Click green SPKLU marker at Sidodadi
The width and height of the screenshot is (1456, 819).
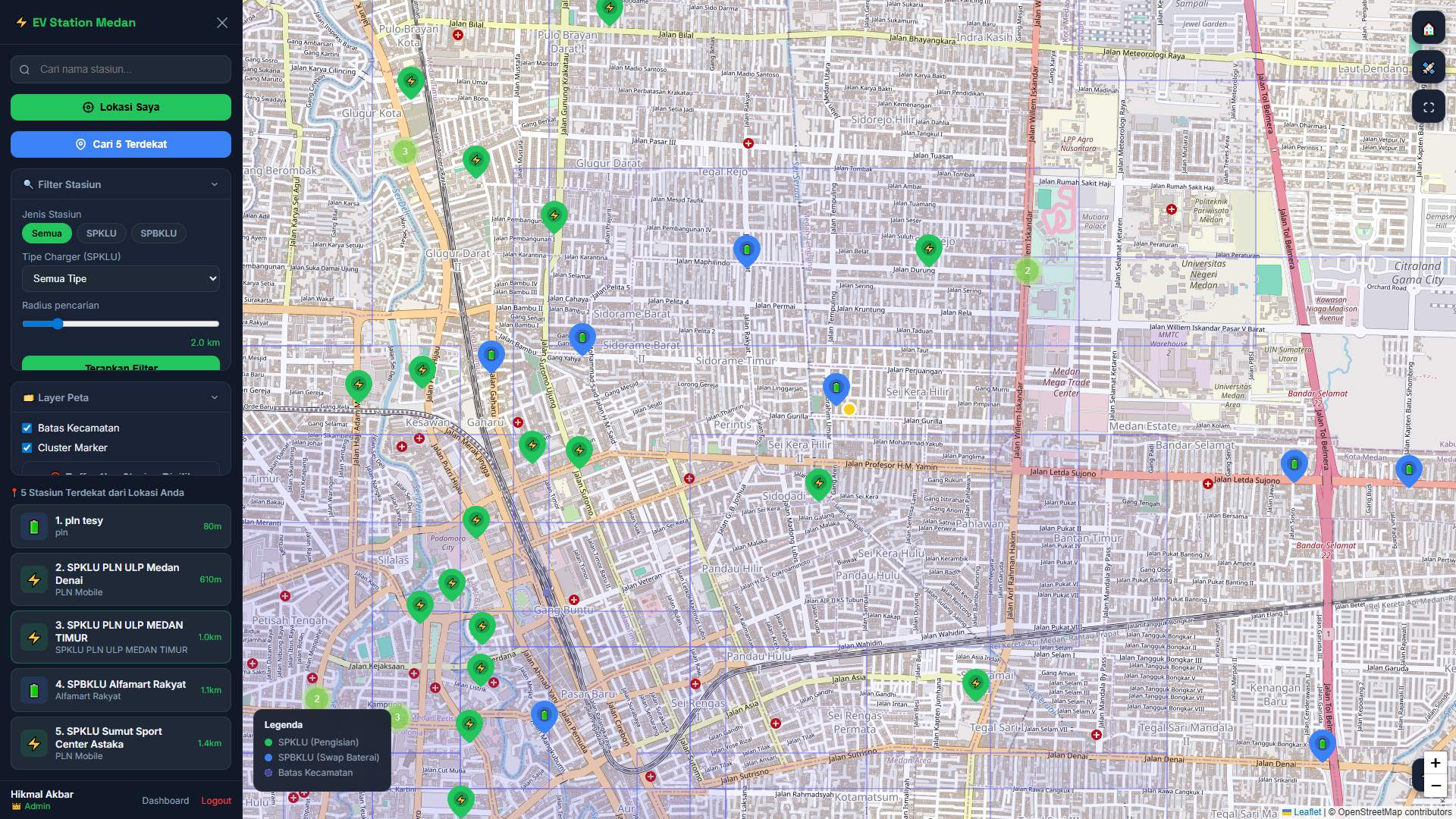pos(819,483)
